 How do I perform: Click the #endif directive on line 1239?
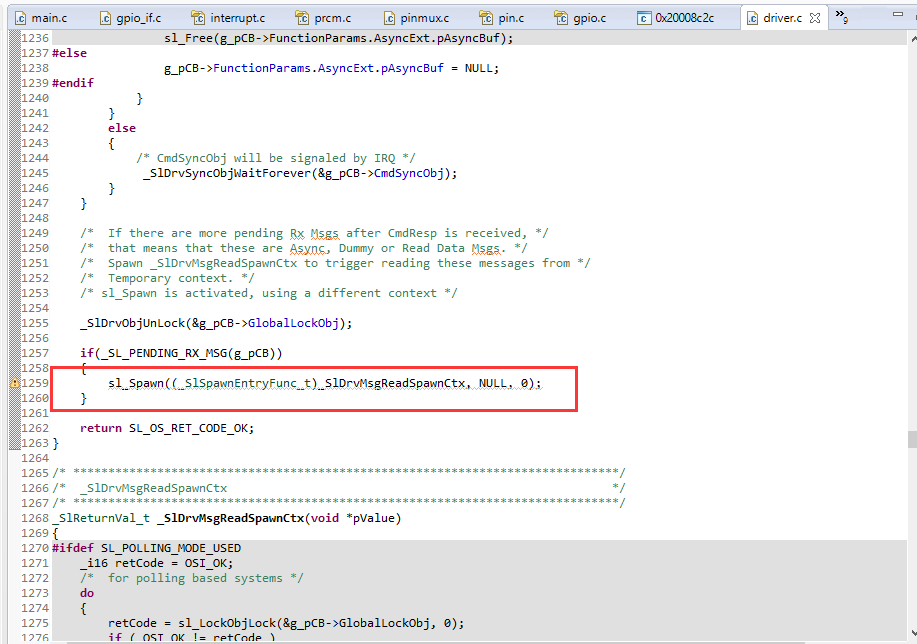(73, 83)
